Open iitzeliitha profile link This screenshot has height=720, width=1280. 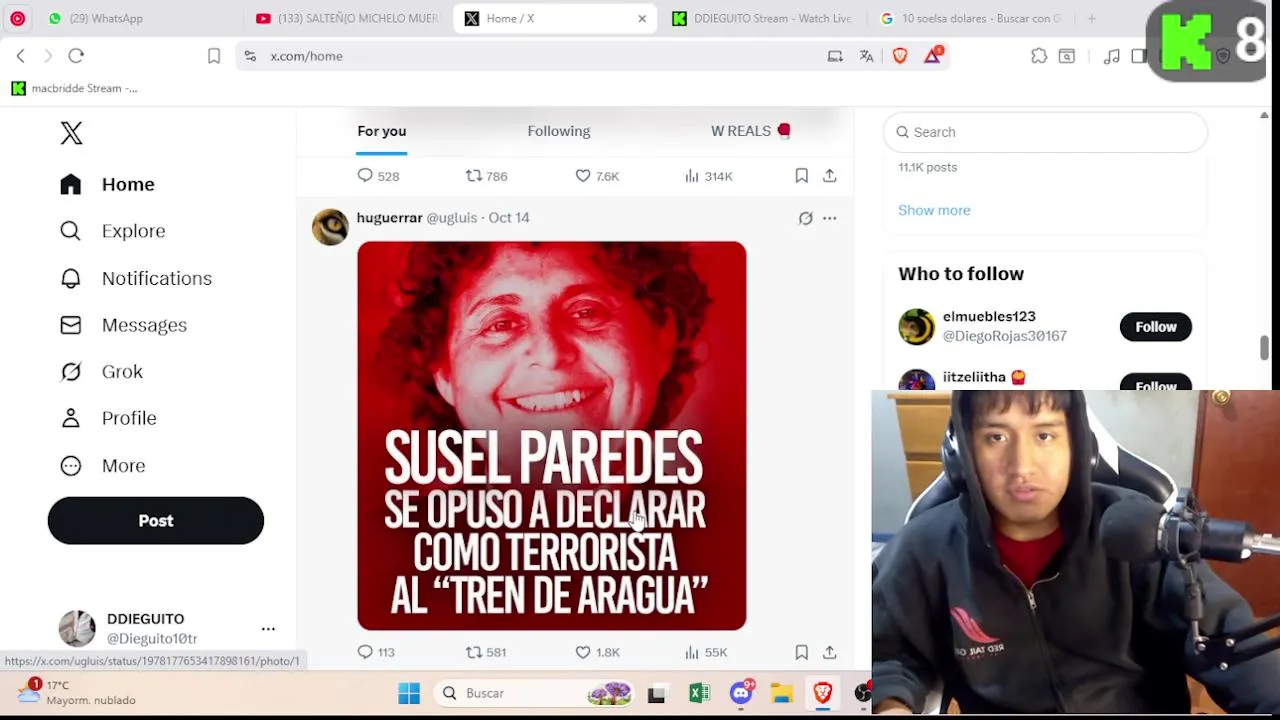point(984,377)
